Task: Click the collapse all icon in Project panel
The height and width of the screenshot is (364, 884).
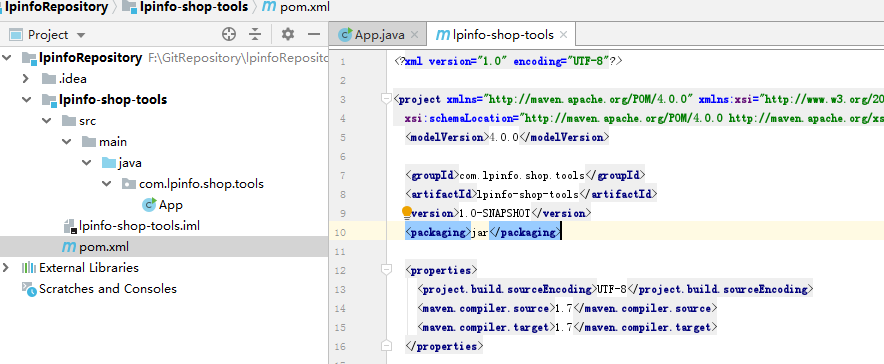Action: [255, 34]
